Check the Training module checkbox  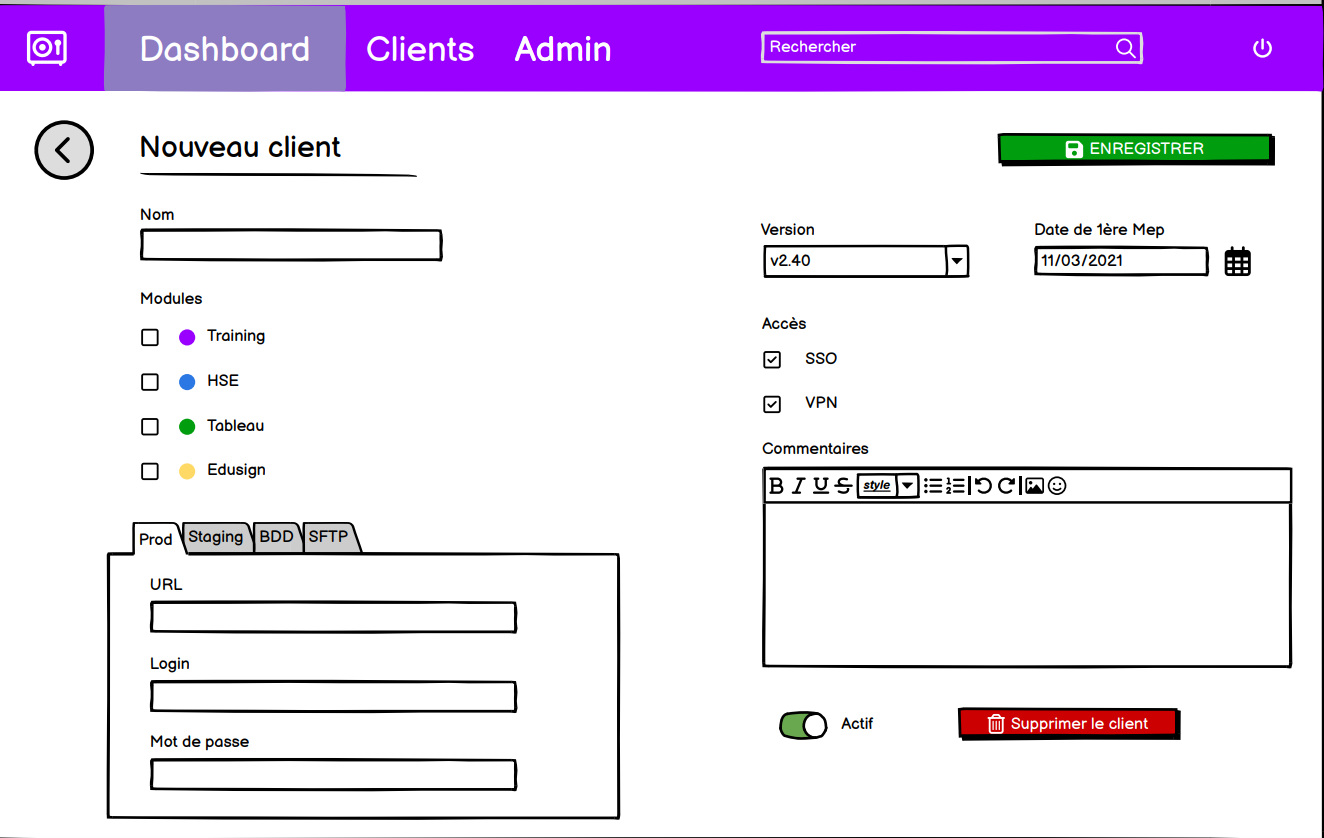pos(149,337)
